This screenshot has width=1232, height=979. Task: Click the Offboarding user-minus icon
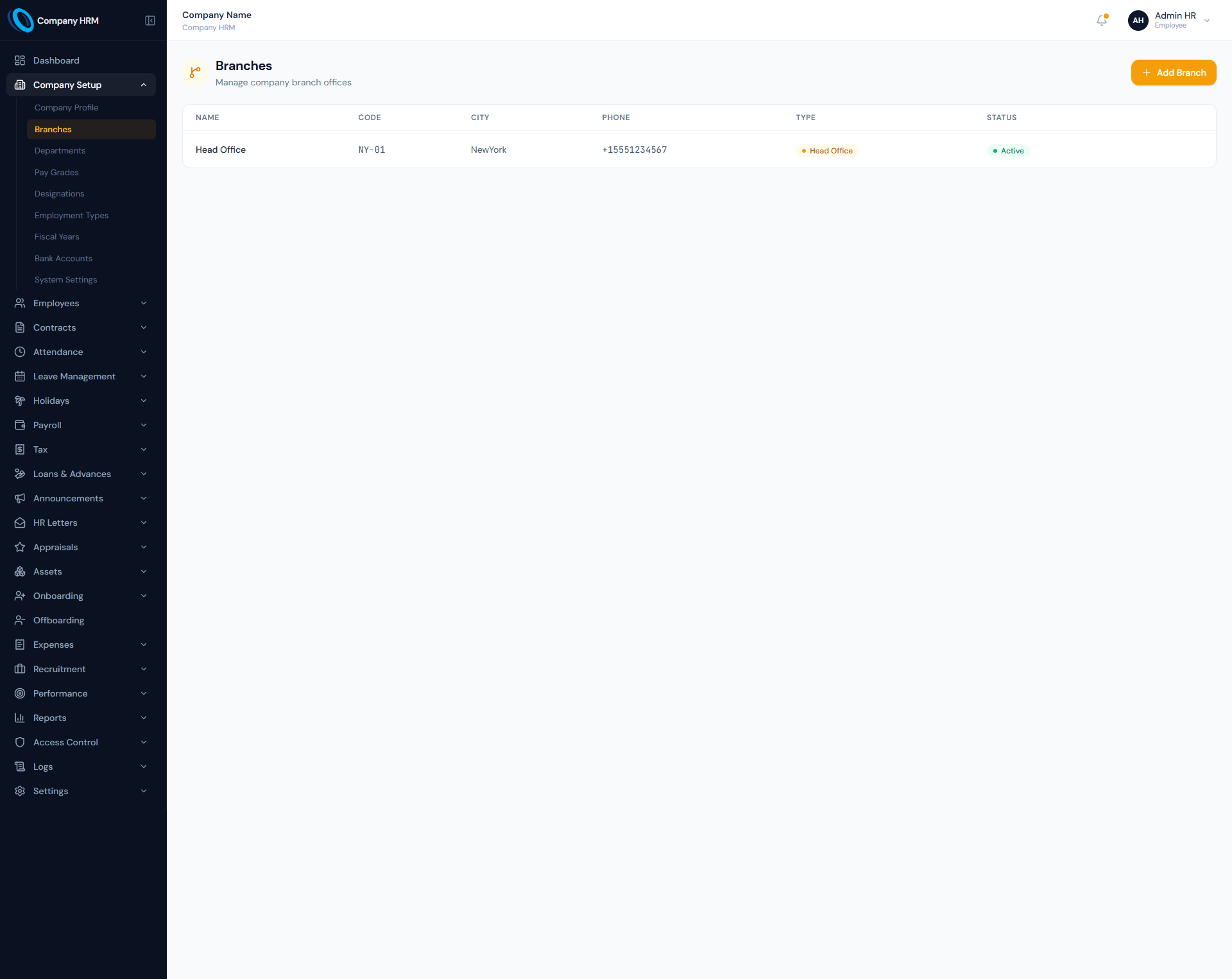click(x=20, y=620)
